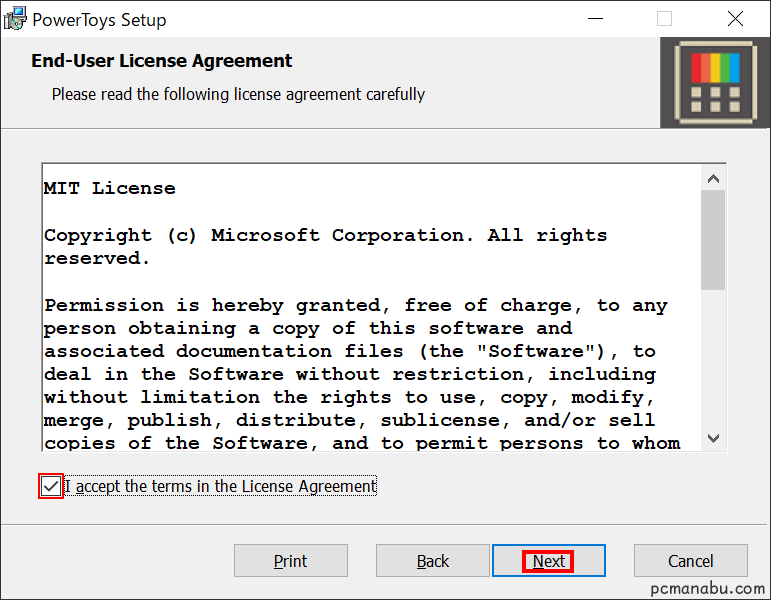The width and height of the screenshot is (771, 600).
Task: Click the scroll up arrow of license text
Action: coord(713,179)
